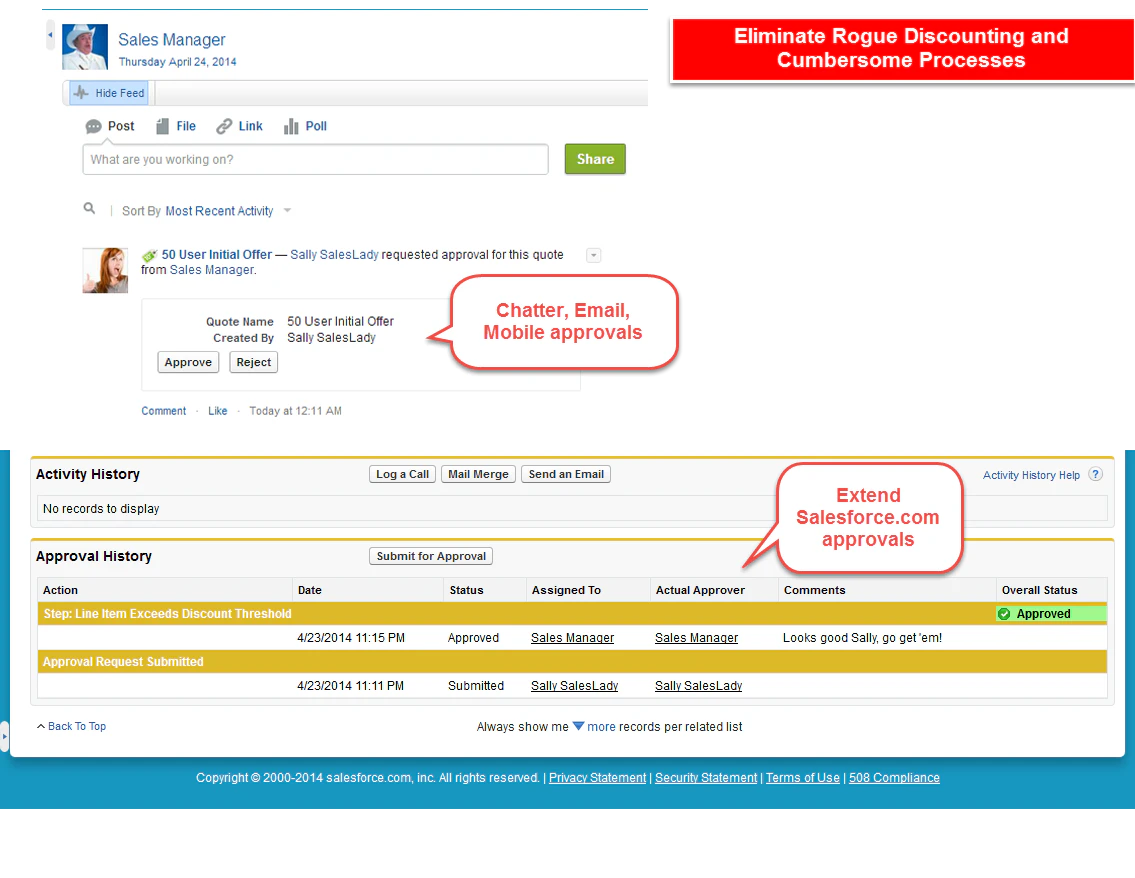Viewport: 1135px width, 878px height.
Task: Click 'Looks good Sally, go get 'em!' comment
Action: coord(862,638)
